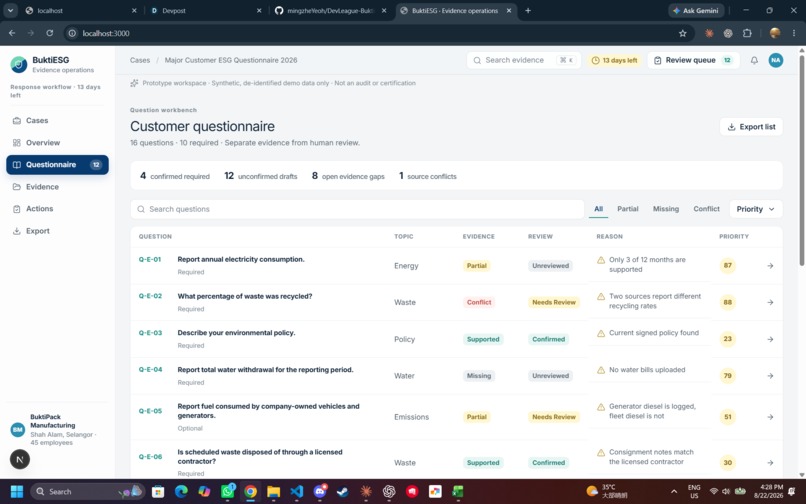Focus the Search questions field
Image resolution: width=806 pixels, height=504 pixels.
coord(357,209)
